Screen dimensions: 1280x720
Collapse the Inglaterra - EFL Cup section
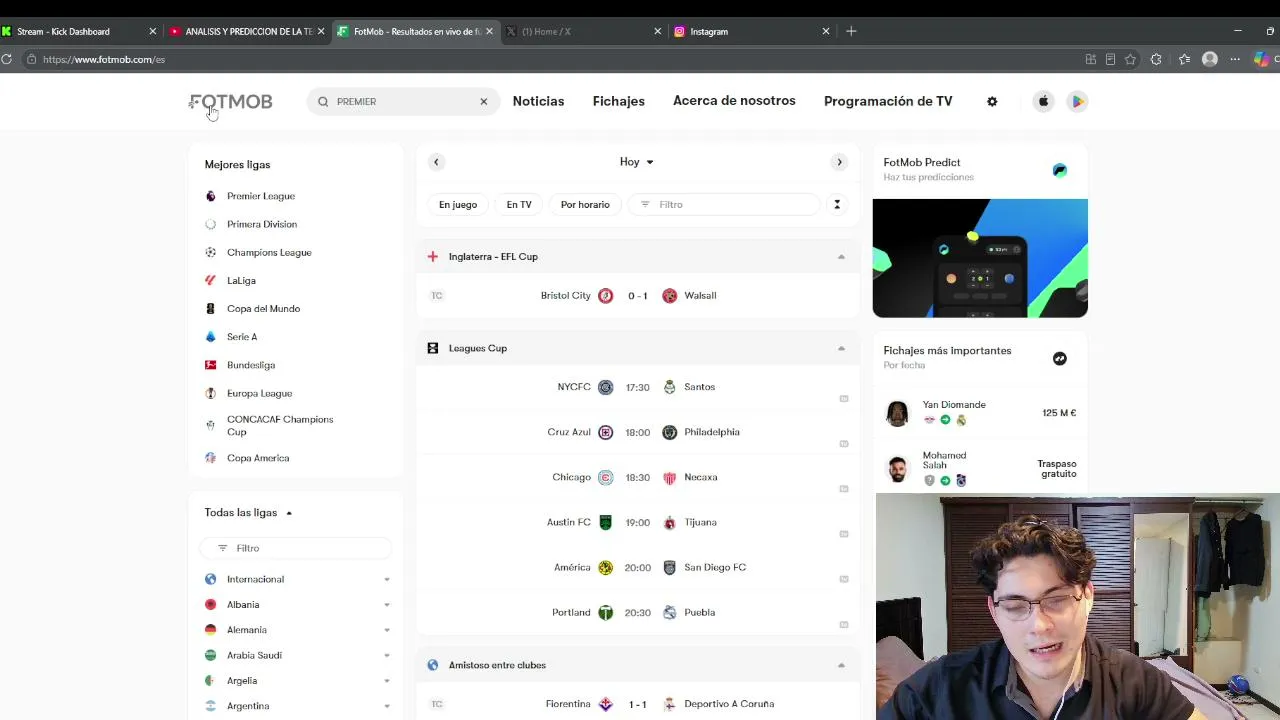tap(841, 257)
